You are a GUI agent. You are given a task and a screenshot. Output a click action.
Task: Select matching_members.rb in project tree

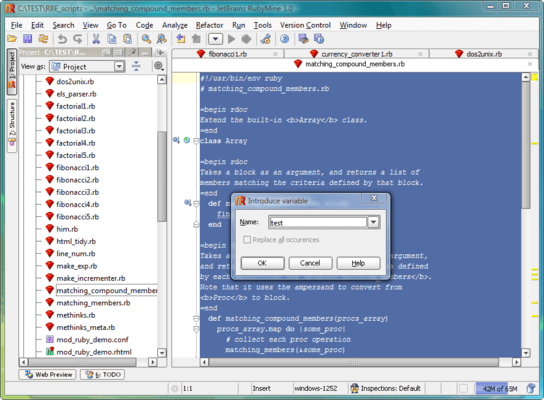point(93,303)
